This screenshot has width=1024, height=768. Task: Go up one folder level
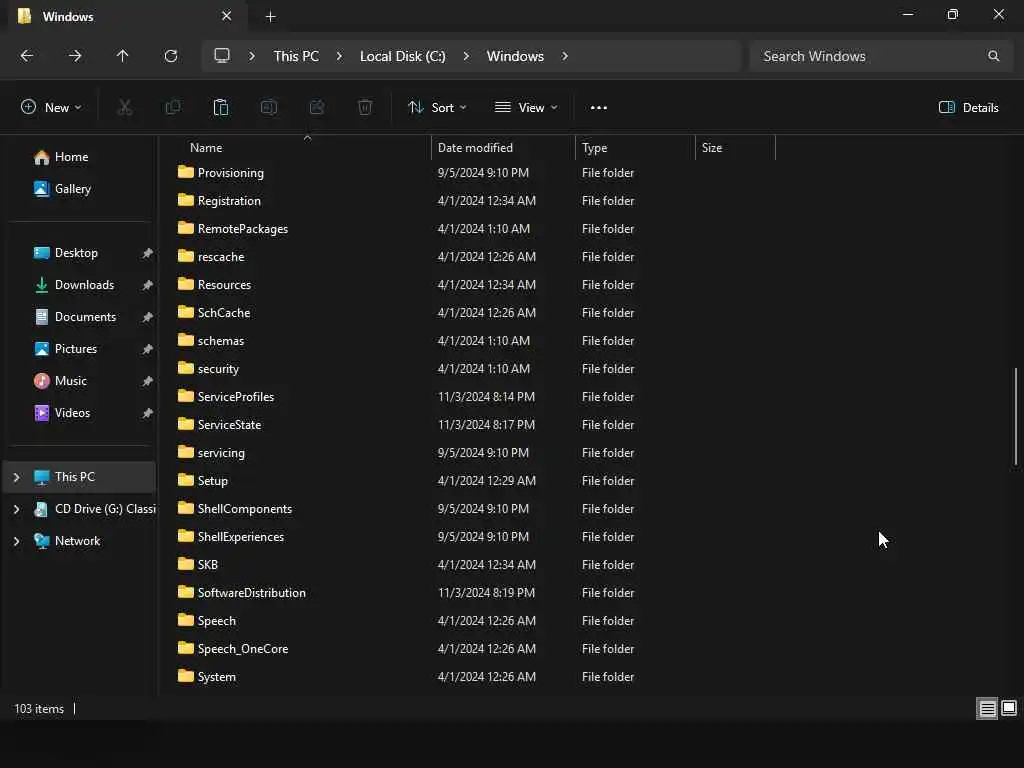[123, 56]
